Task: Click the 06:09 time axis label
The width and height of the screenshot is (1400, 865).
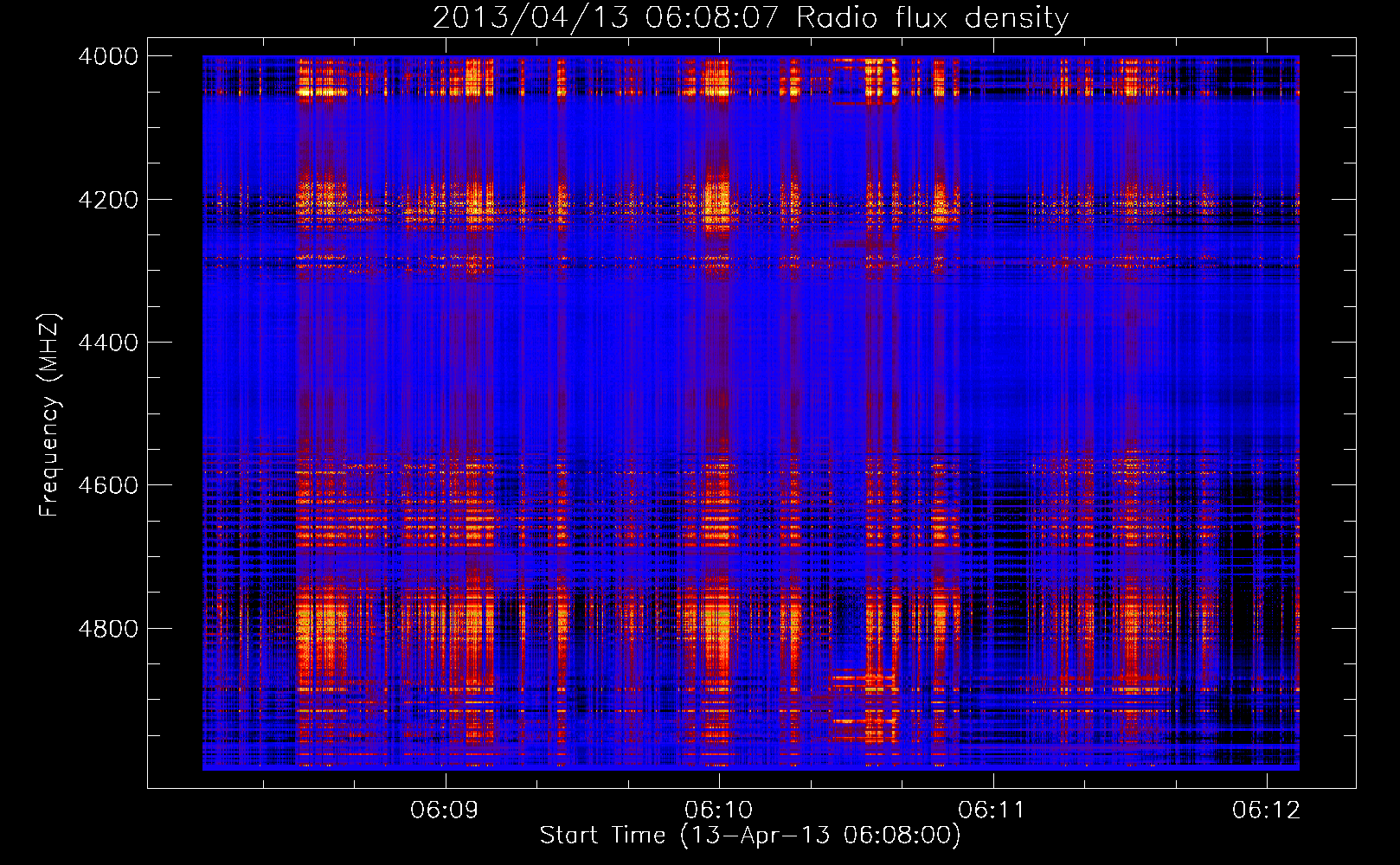Action: point(445,810)
